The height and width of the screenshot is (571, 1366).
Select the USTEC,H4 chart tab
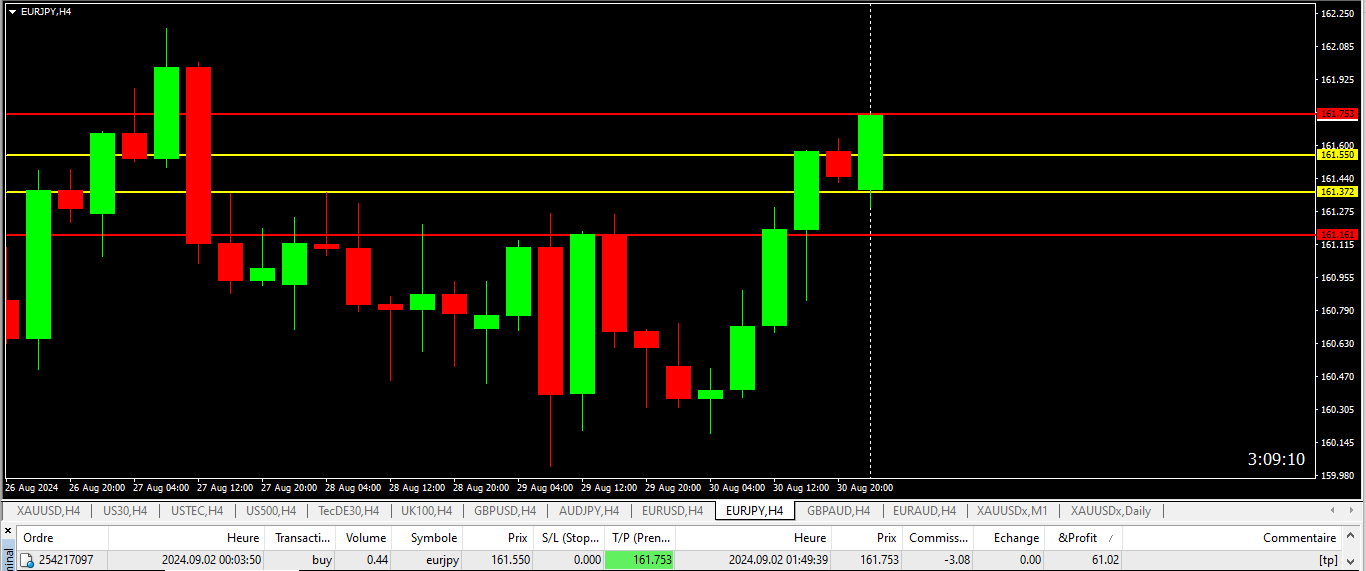click(x=197, y=511)
